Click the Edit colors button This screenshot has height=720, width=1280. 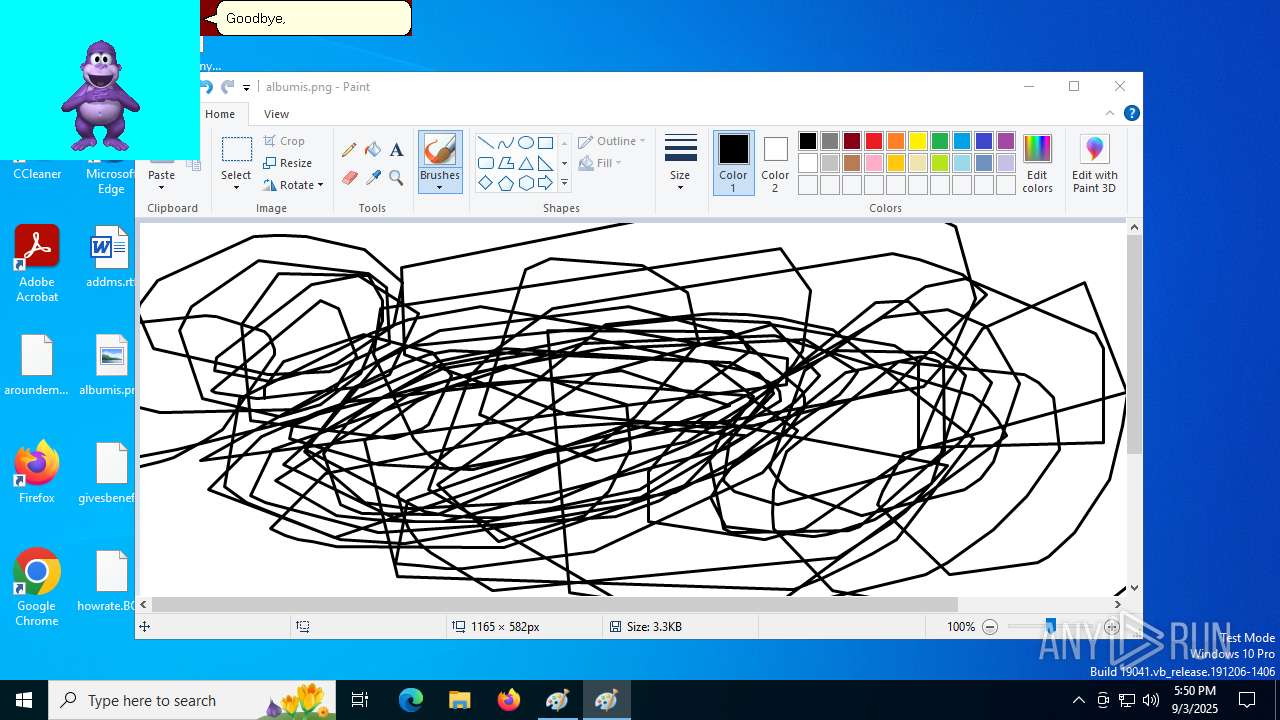coord(1037,163)
